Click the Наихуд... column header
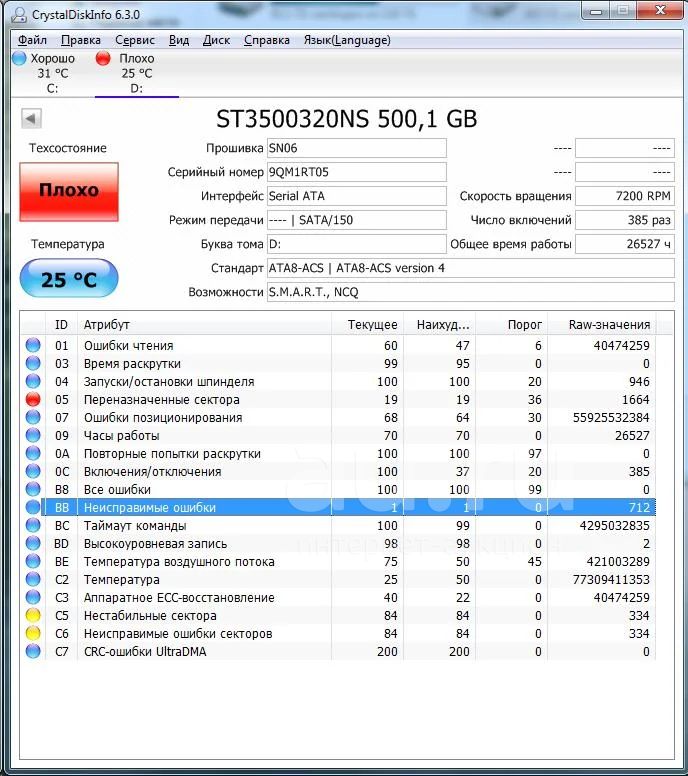688x776 pixels. (440, 325)
